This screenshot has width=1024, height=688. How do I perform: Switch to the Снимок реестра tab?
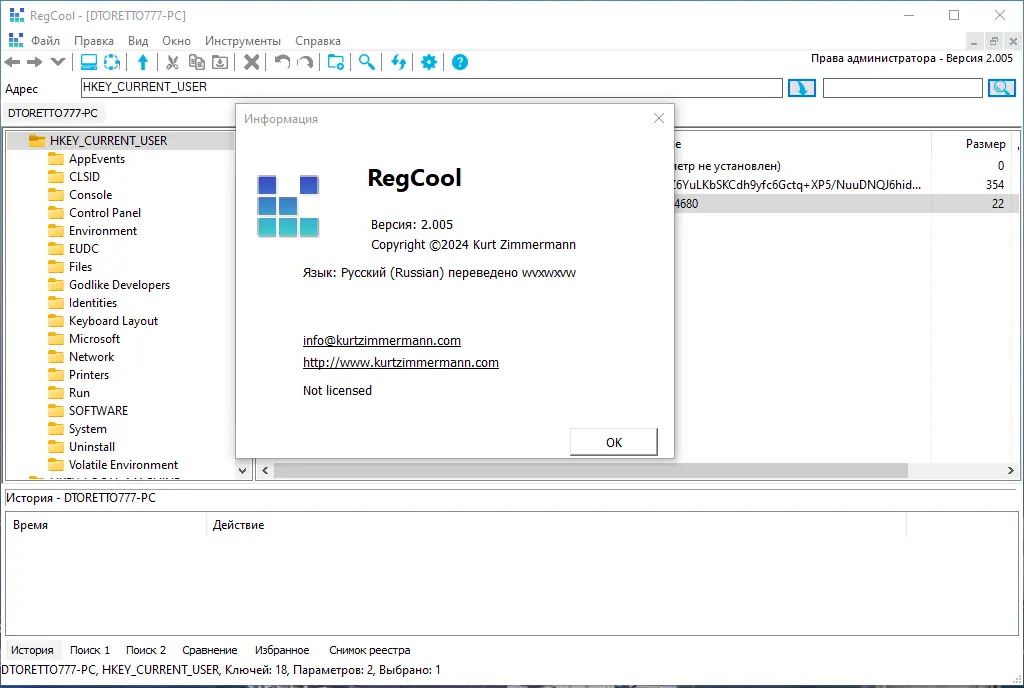click(x=370, y=650)
